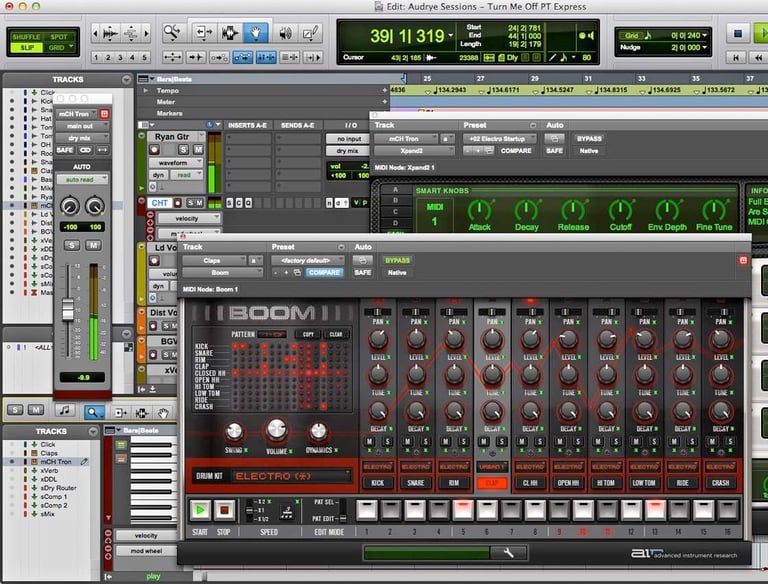The width and height of the screenshot is (768, 584).
Task: Click the red target icon in mCH Tron strip
Action: point(104,114)
